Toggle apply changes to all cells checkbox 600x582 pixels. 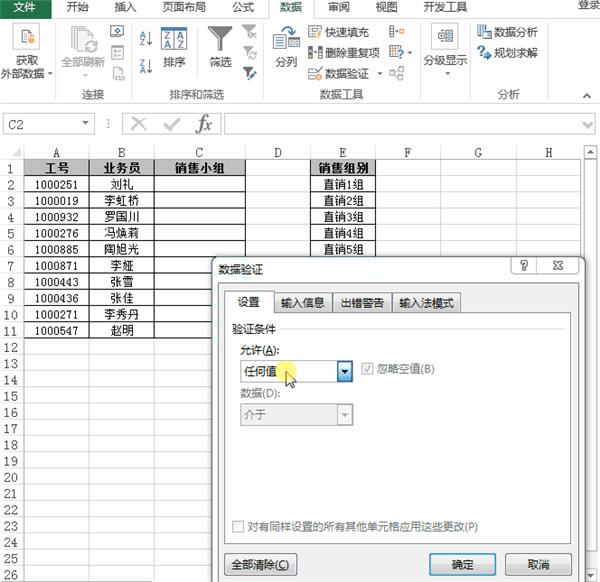point(238,527)
